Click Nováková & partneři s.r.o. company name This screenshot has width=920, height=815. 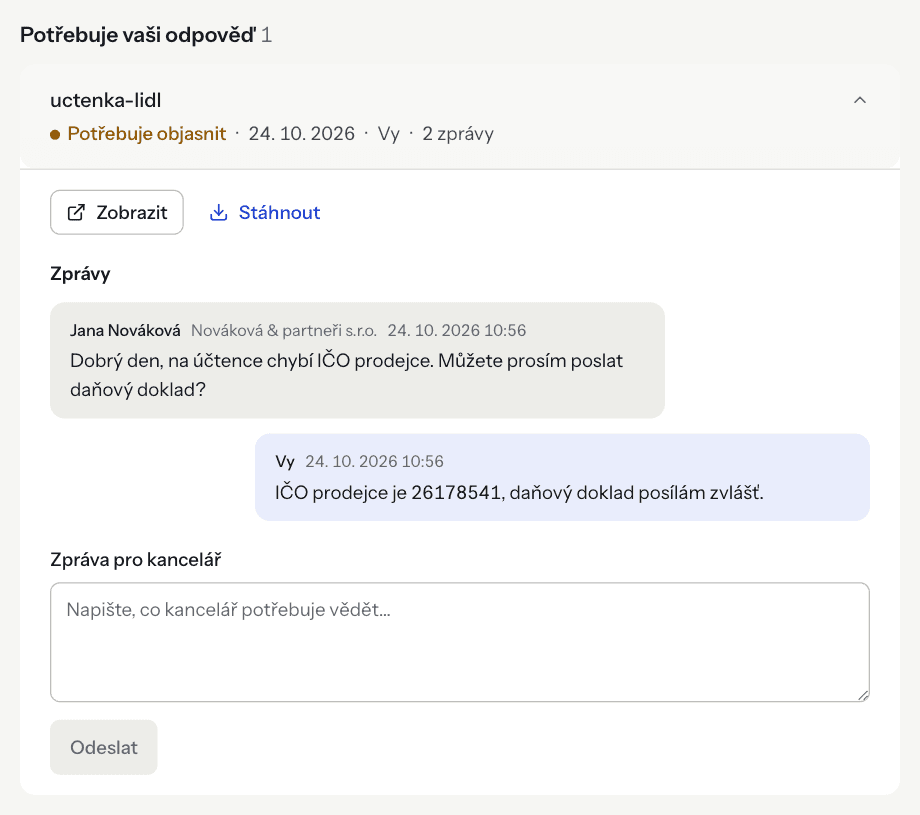(284, 330)
